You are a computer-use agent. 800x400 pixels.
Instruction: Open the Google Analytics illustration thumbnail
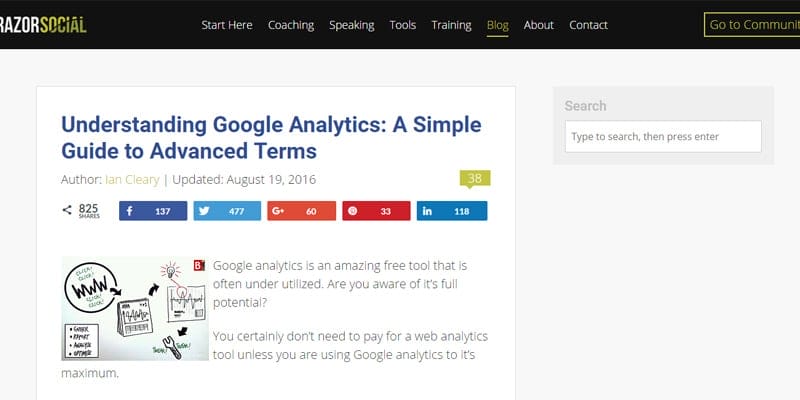135,308
